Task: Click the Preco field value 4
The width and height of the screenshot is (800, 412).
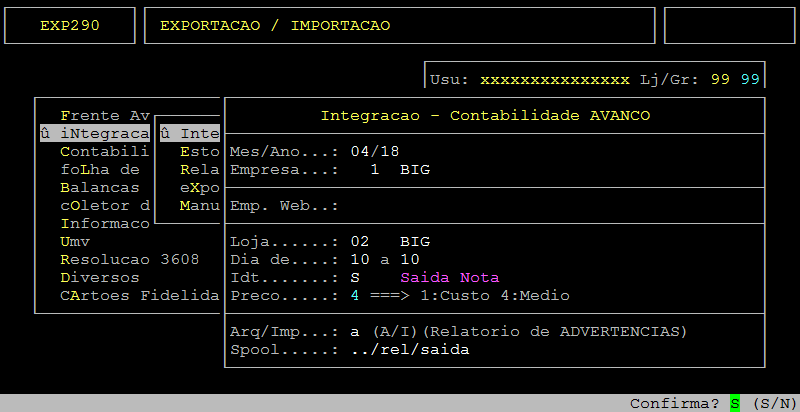Action: [355, 296]
